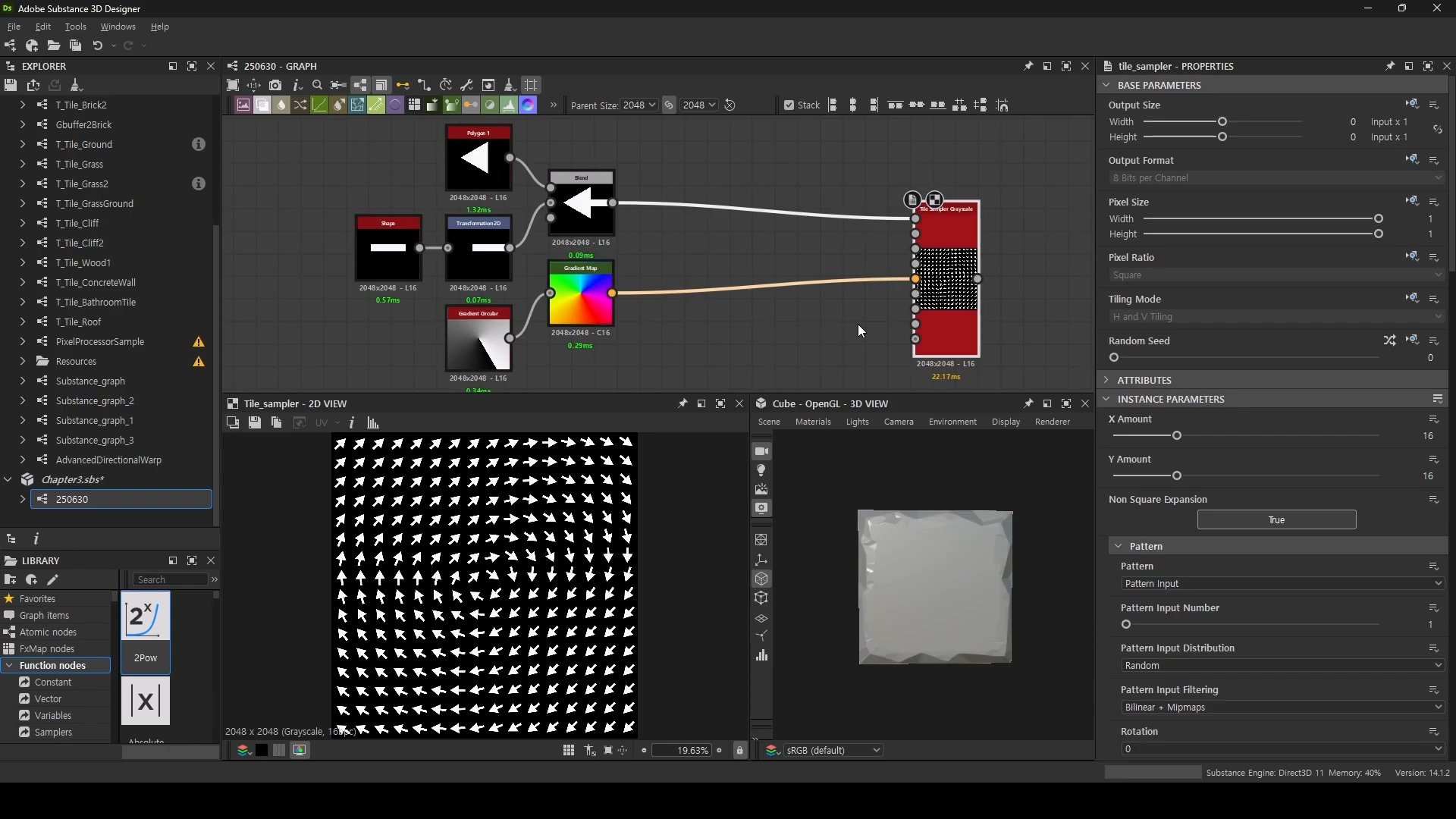Randomize the Random Seed with shuffle icon
This screenshot has height=819, width=1456.
pos(1389,340)
